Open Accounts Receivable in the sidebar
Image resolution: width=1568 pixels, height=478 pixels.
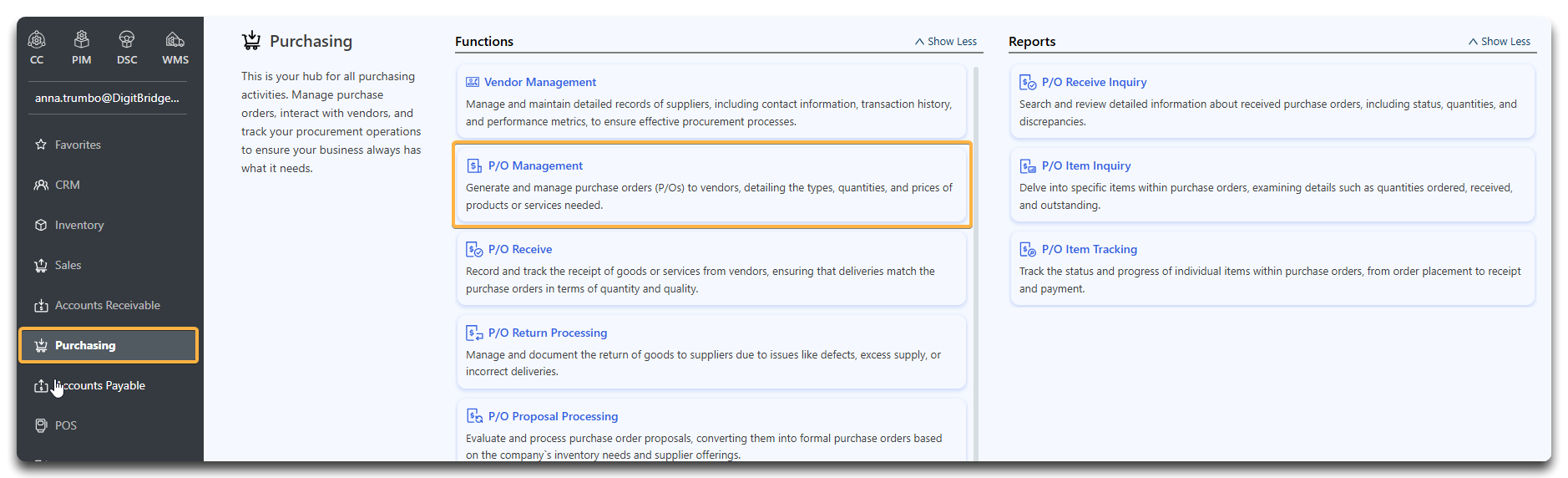click(109, 305)
